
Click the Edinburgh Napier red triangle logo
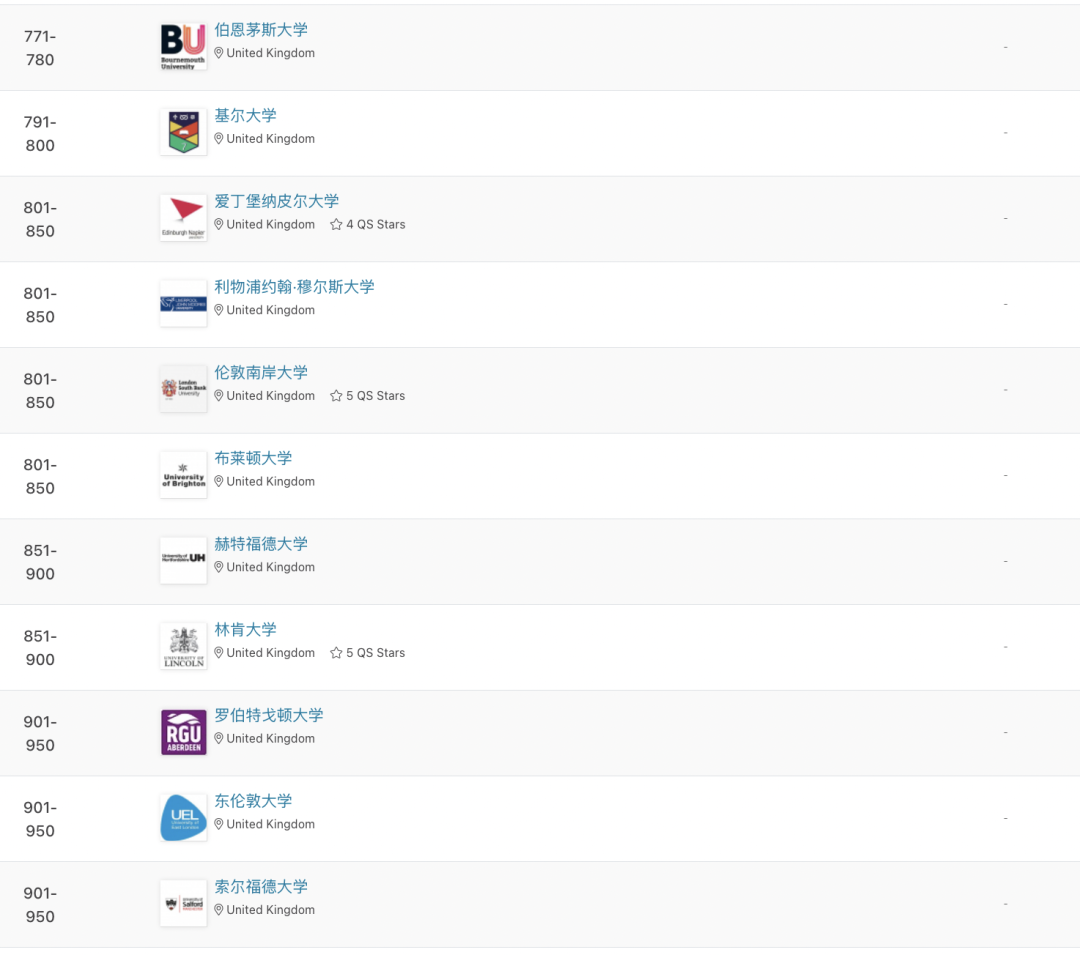[183, 218]
